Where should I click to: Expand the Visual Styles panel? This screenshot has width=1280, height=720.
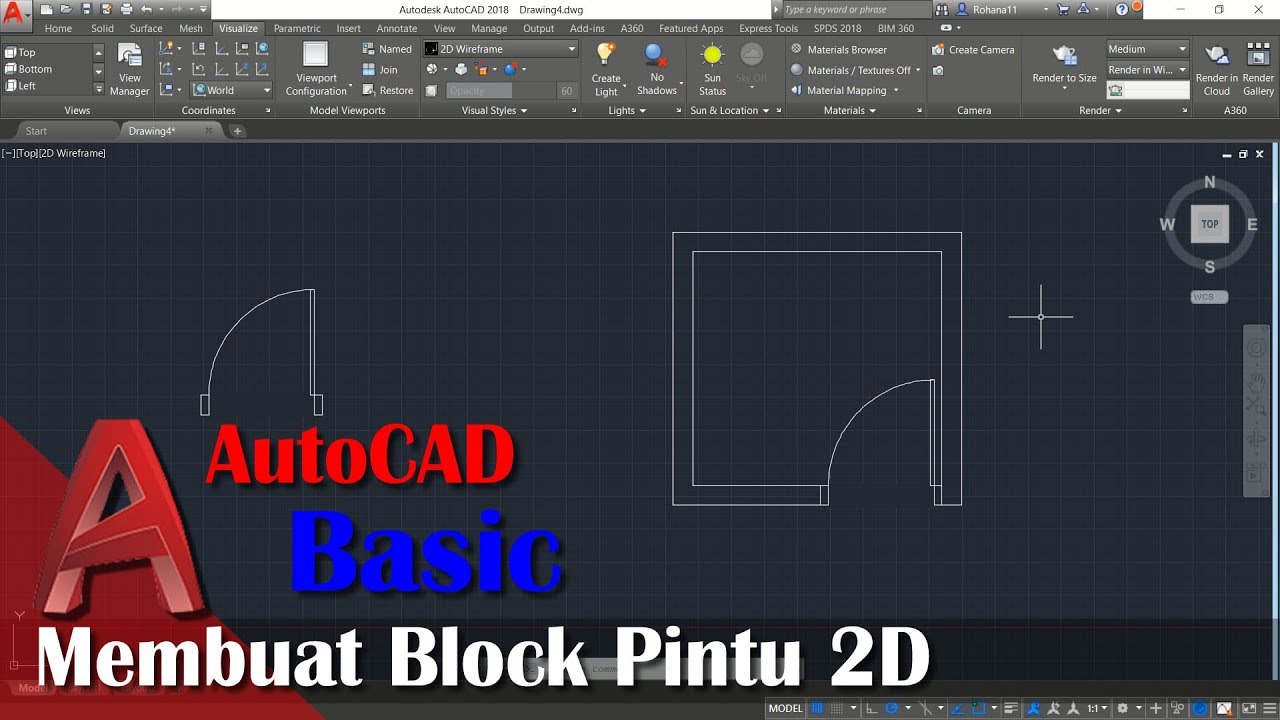click(x=495, y=110)
